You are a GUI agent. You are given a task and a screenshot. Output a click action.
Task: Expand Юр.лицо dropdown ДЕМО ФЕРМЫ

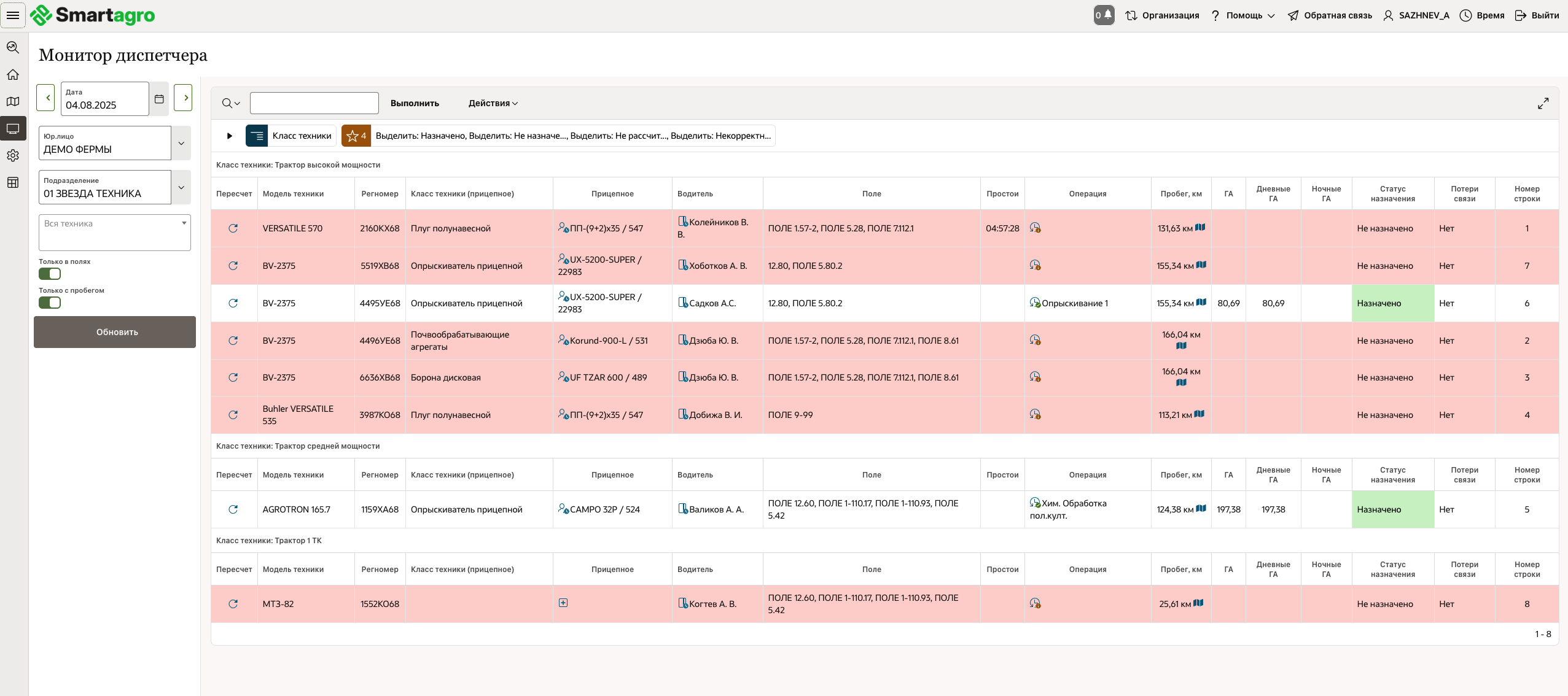pos(181,143)
